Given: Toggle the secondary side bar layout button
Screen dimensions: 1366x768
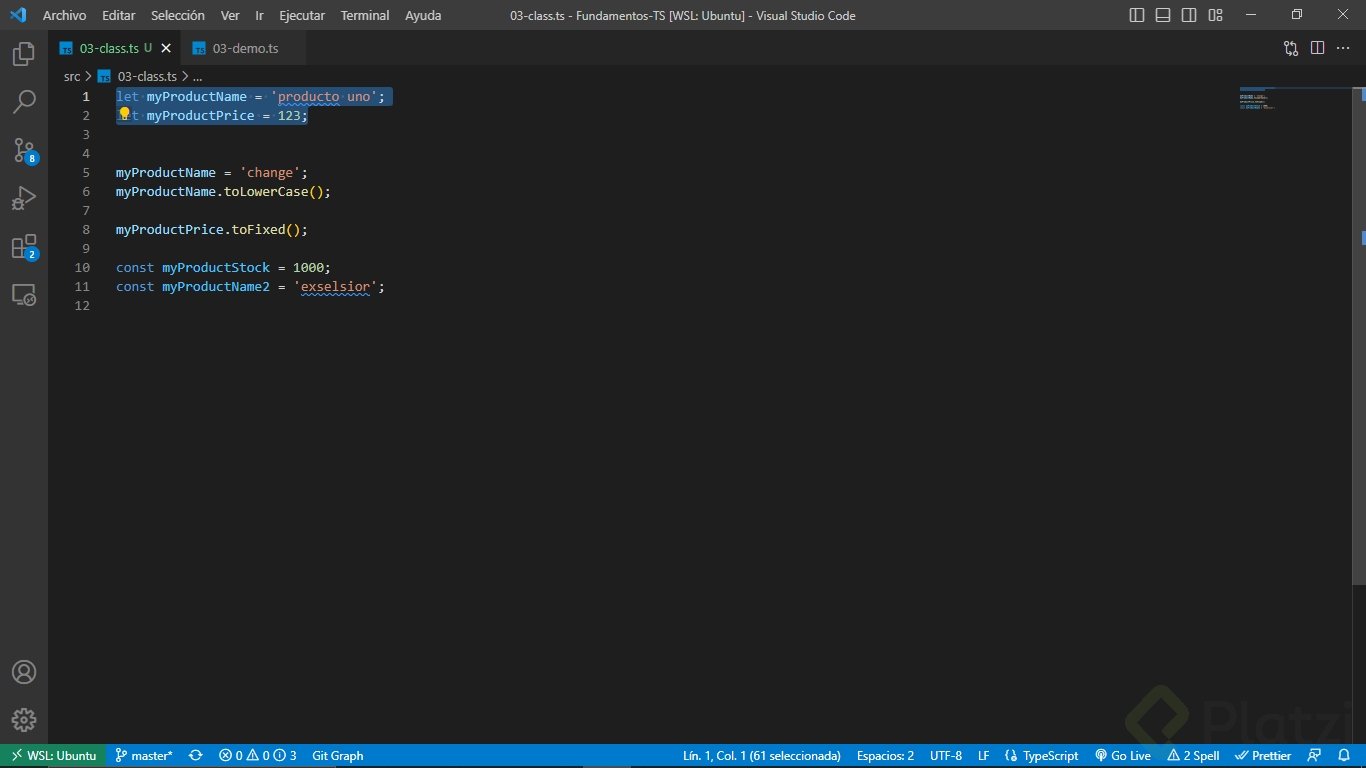Looking at the screenshot, I should (x=1189, y=15).
